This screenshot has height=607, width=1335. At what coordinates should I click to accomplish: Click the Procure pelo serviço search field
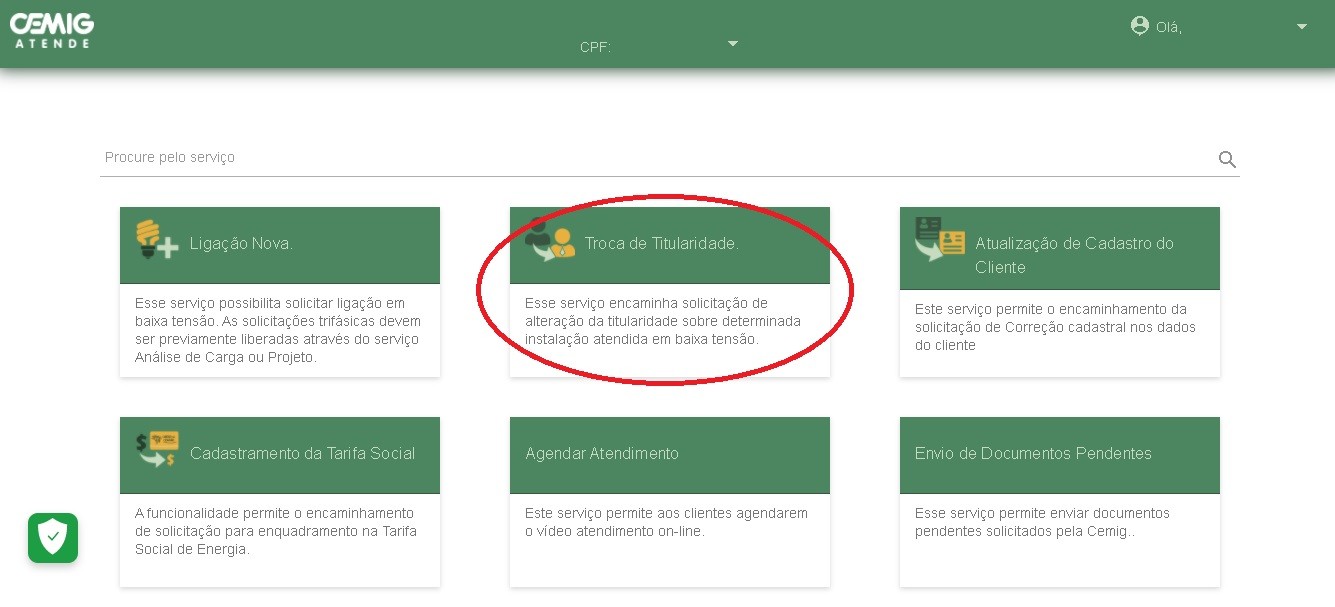tap(400, 157)
